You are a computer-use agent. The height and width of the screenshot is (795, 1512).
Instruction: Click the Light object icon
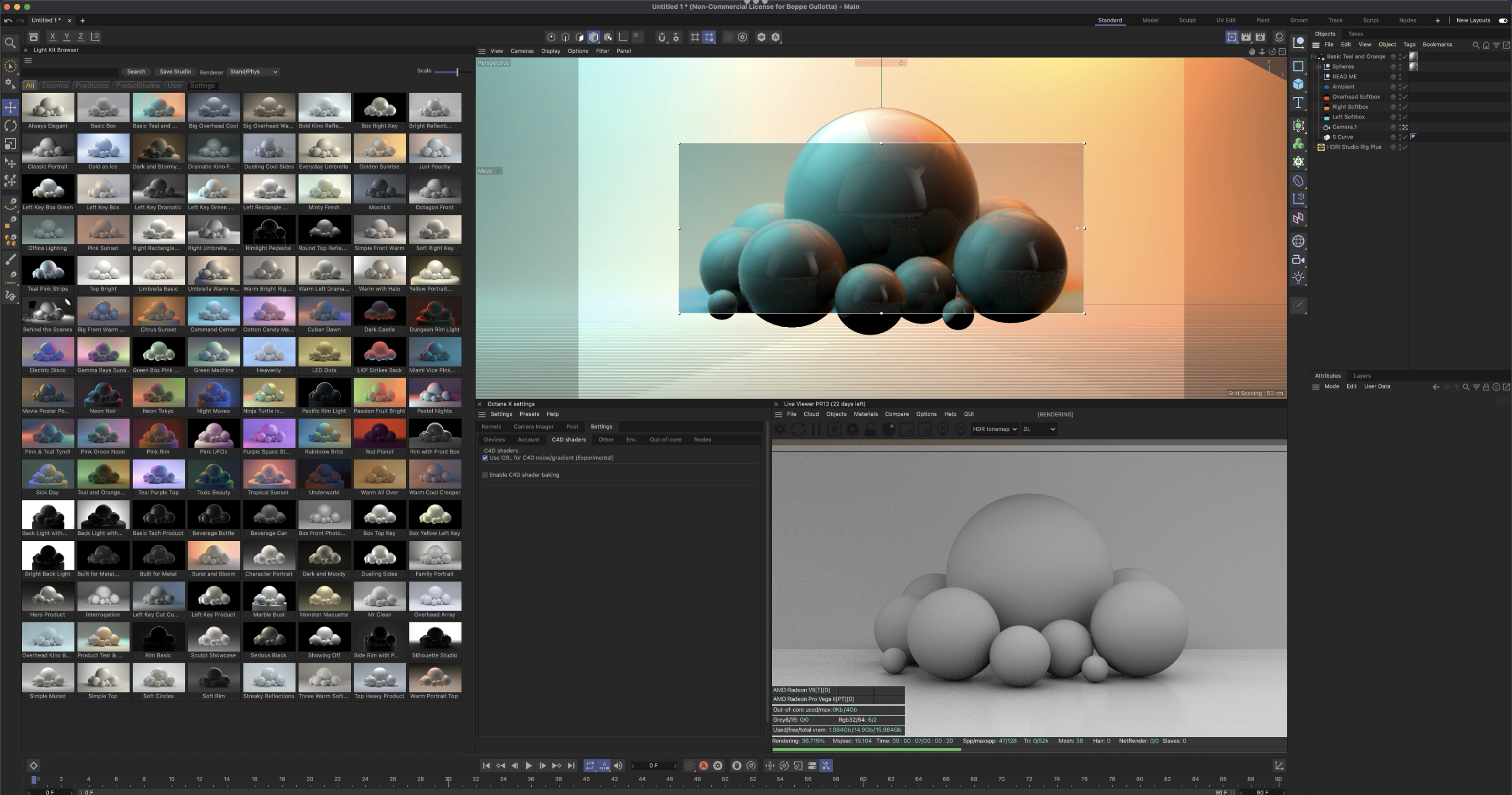coord(1298,278)
